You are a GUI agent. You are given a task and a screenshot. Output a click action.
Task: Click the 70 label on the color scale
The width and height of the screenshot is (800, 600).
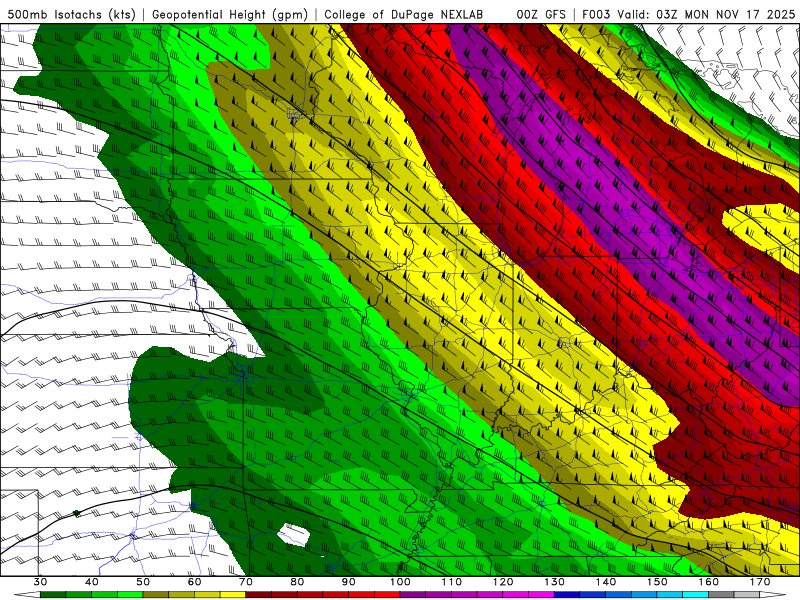pyautogui.click(x=246, y=582)
